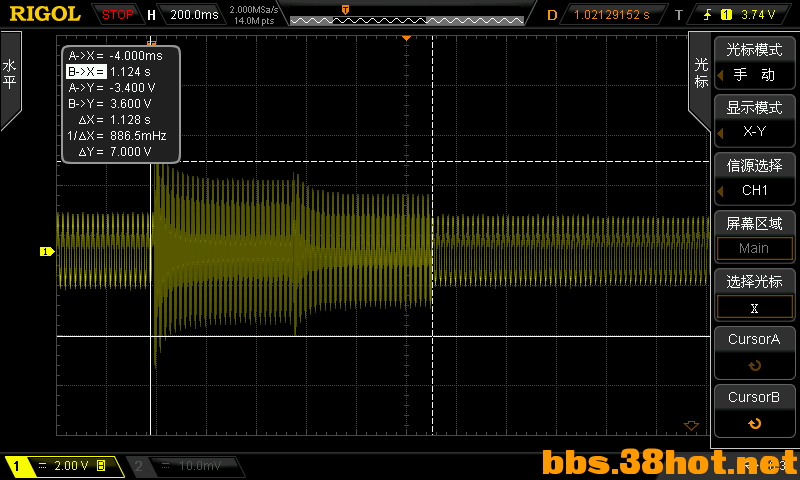Click the orange trigger marker in the overview bar
The image size is (800, 480).
point(345,10)
